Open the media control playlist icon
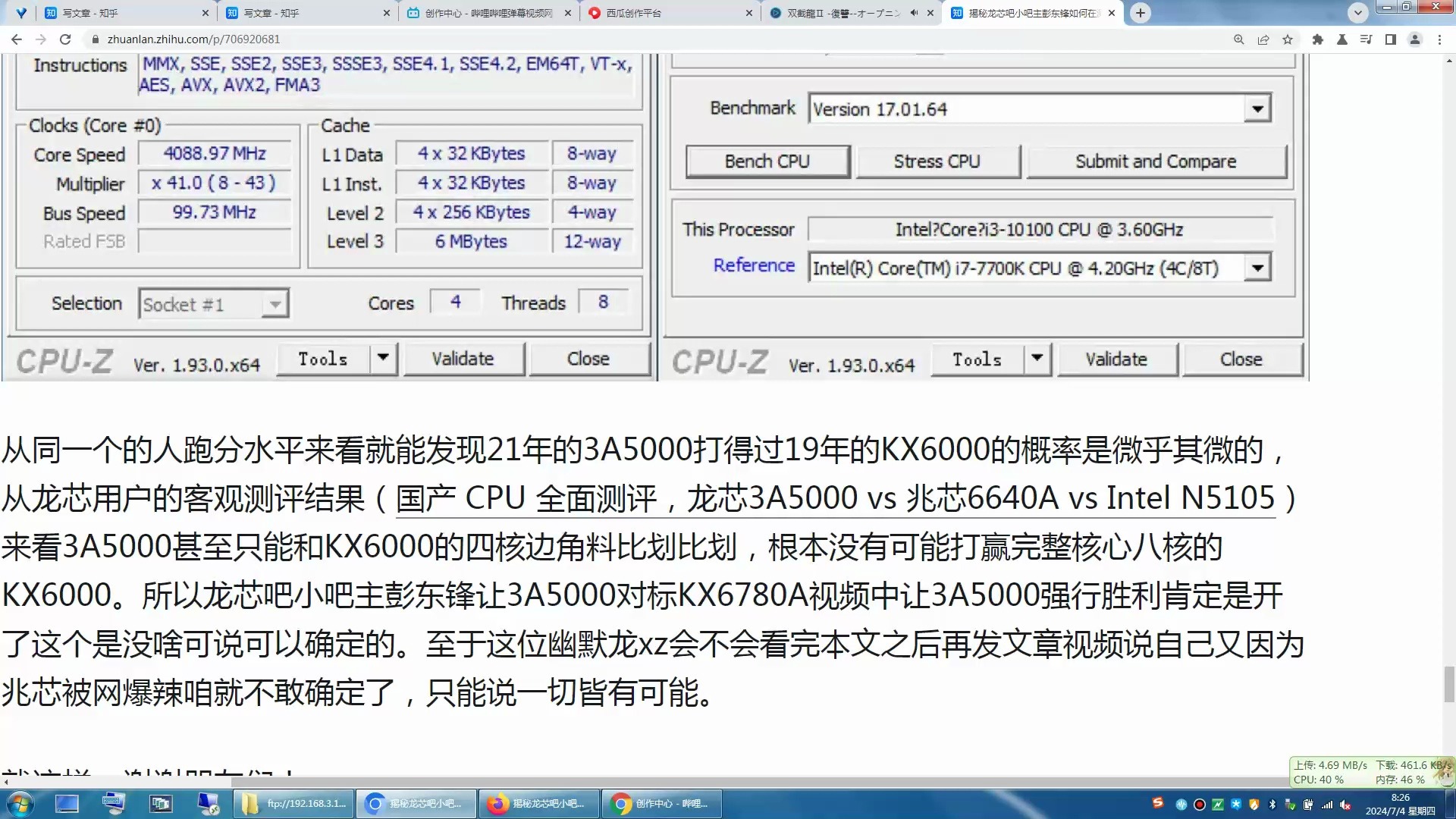Viewport: 1456px width, 819px height. (1366, 39)
